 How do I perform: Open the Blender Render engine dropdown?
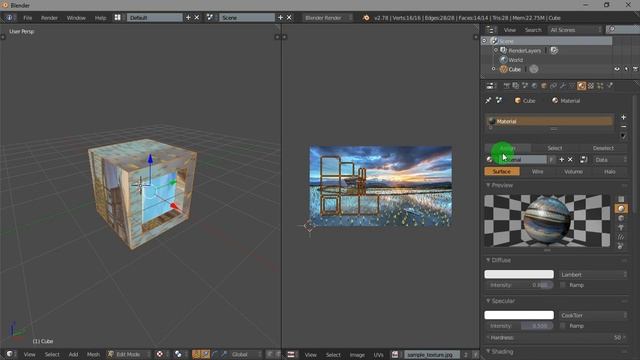tap(327, 18)
